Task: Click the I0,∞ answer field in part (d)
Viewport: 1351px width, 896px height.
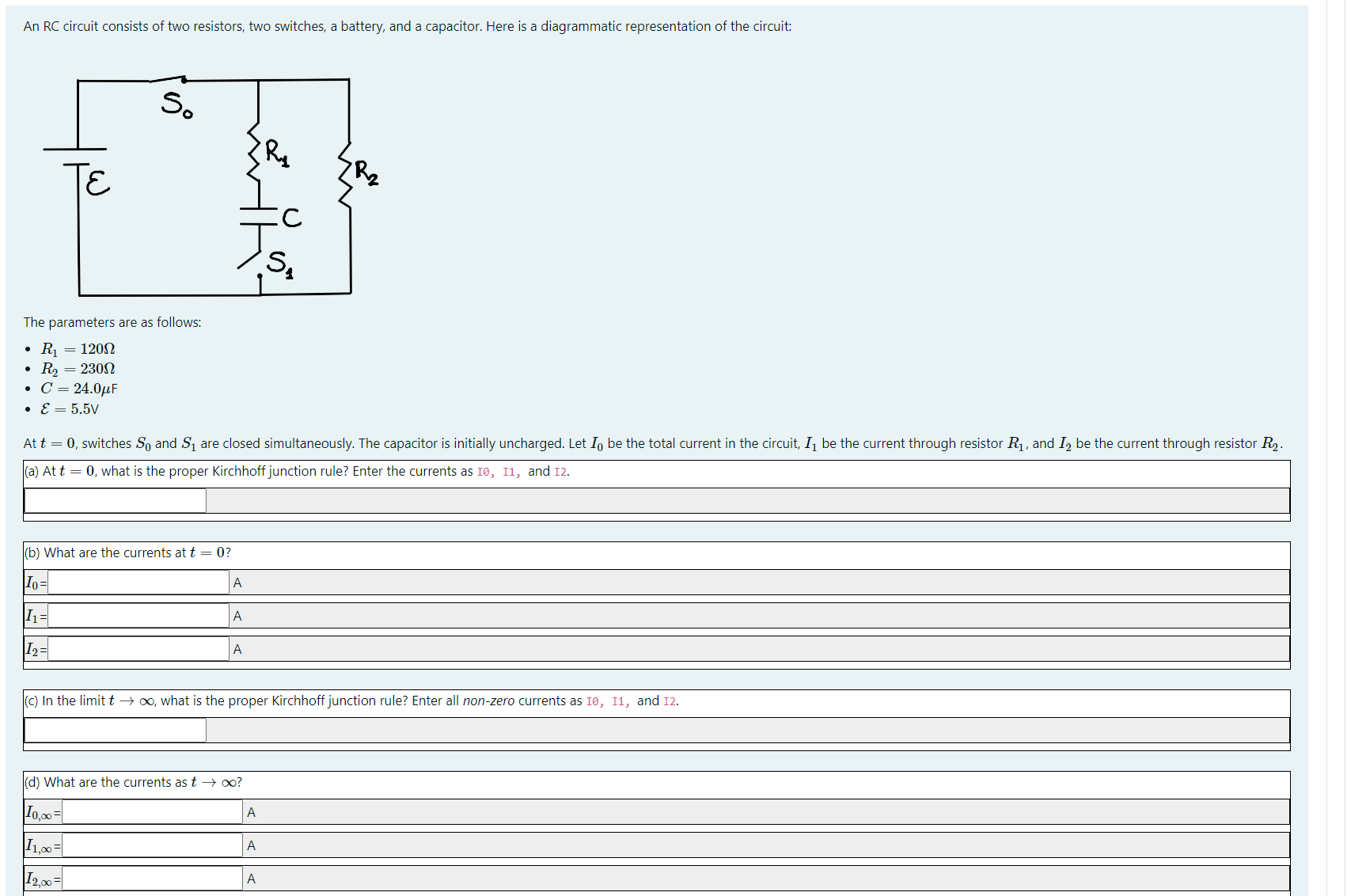Action: point(150,811)
